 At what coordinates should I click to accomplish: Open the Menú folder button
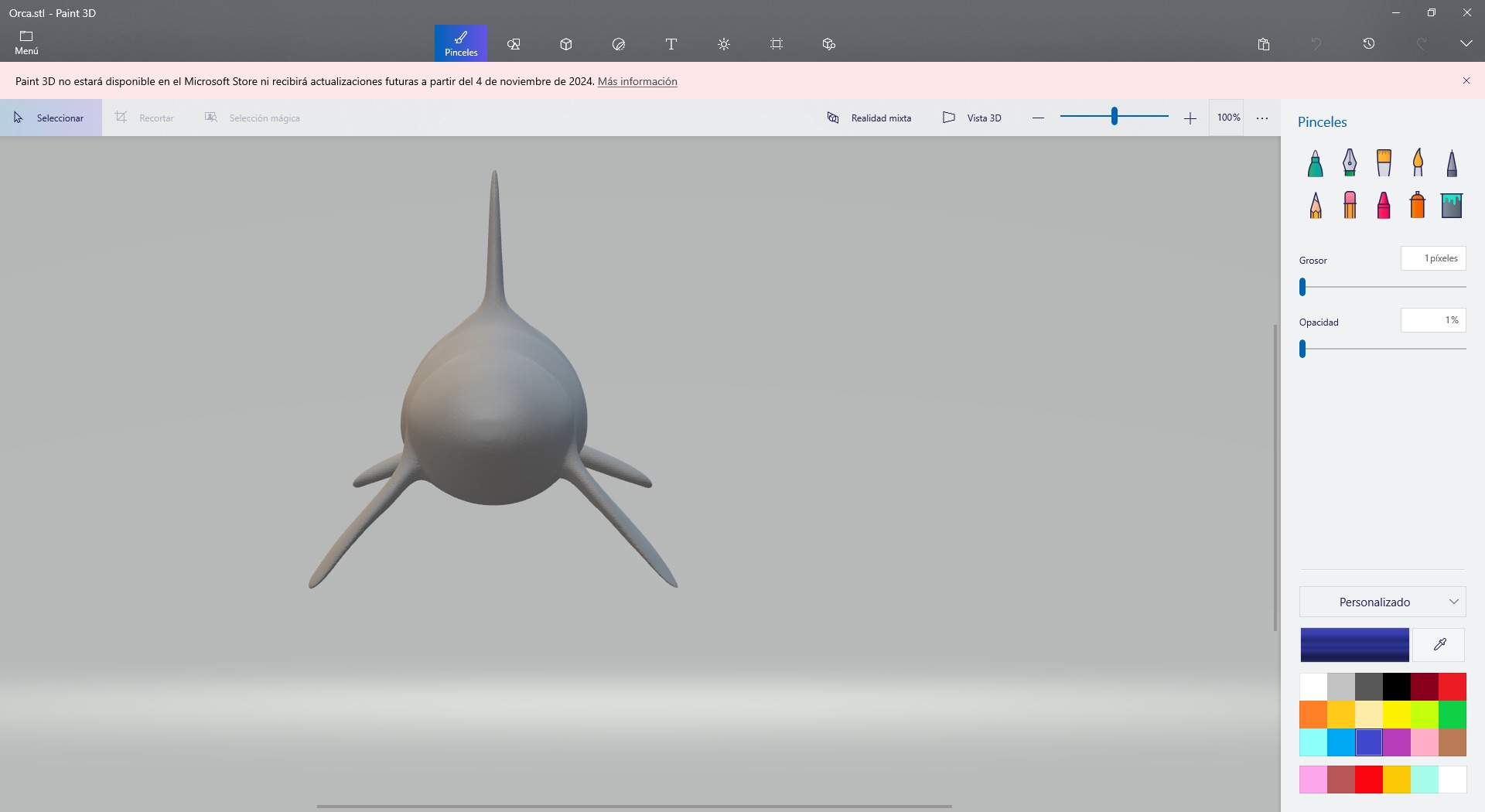click(x=26, y=43)
